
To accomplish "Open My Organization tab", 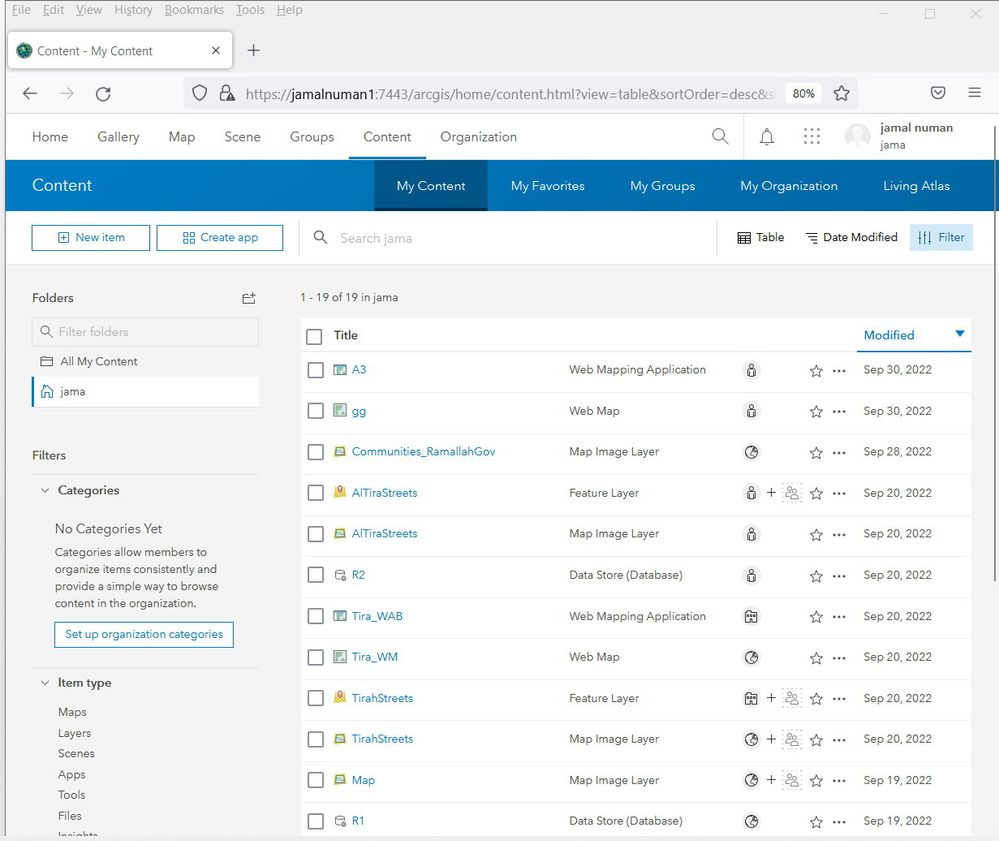I will [789, 186].
